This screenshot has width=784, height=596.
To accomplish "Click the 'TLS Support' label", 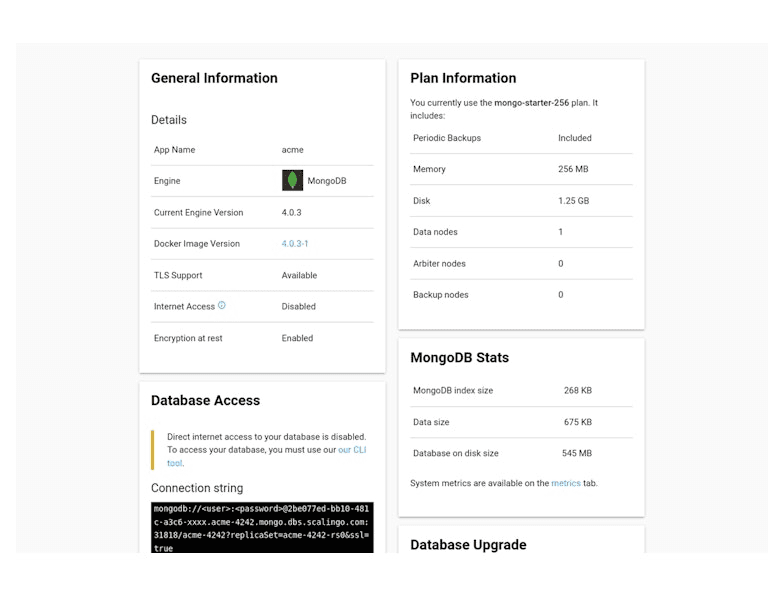I will click(x=178, y=275).
